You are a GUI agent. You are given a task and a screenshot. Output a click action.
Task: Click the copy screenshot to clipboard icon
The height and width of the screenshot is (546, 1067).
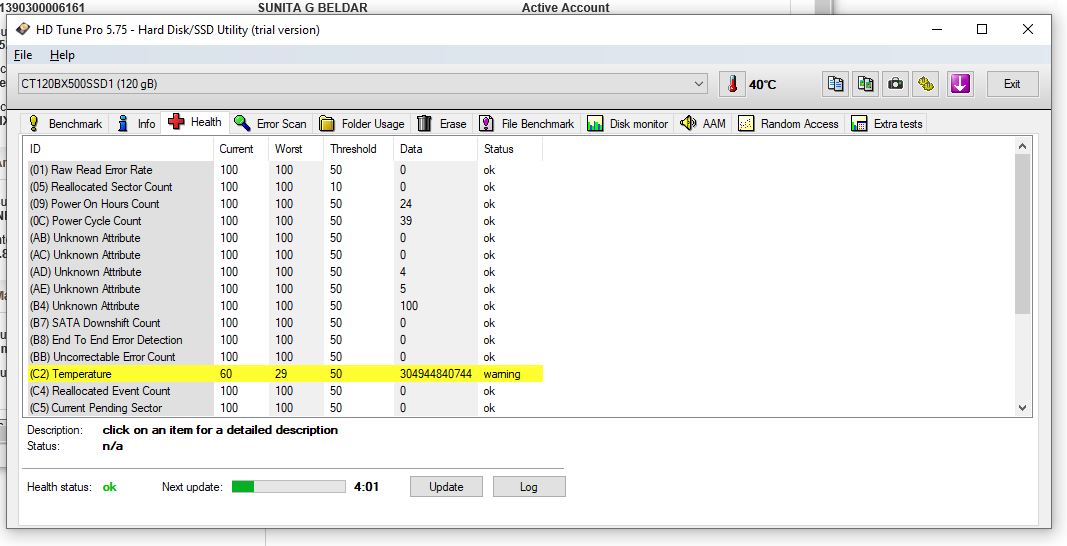click(x=866, y=84)
